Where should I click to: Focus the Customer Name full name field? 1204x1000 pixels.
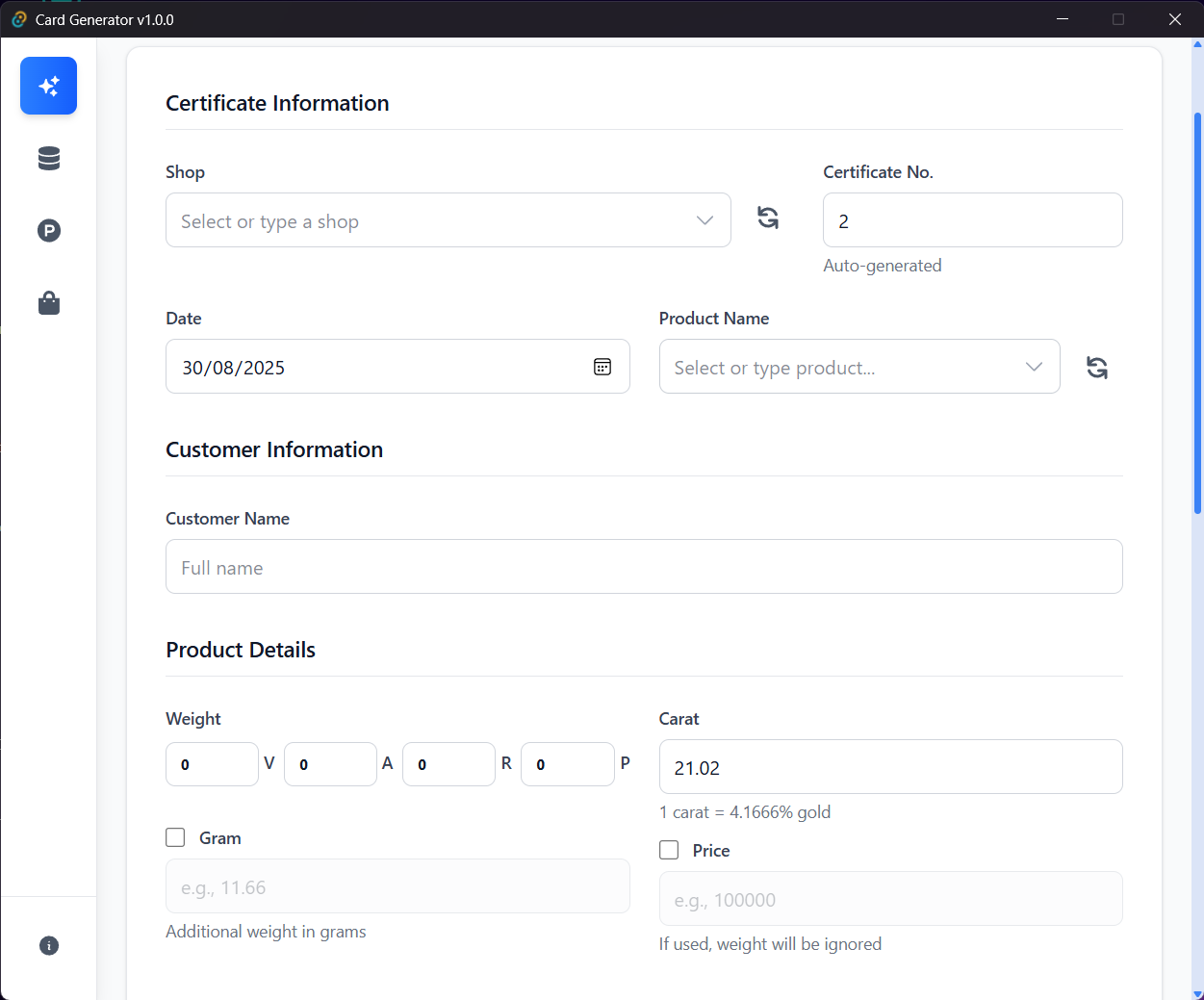(x=643, y=567)
